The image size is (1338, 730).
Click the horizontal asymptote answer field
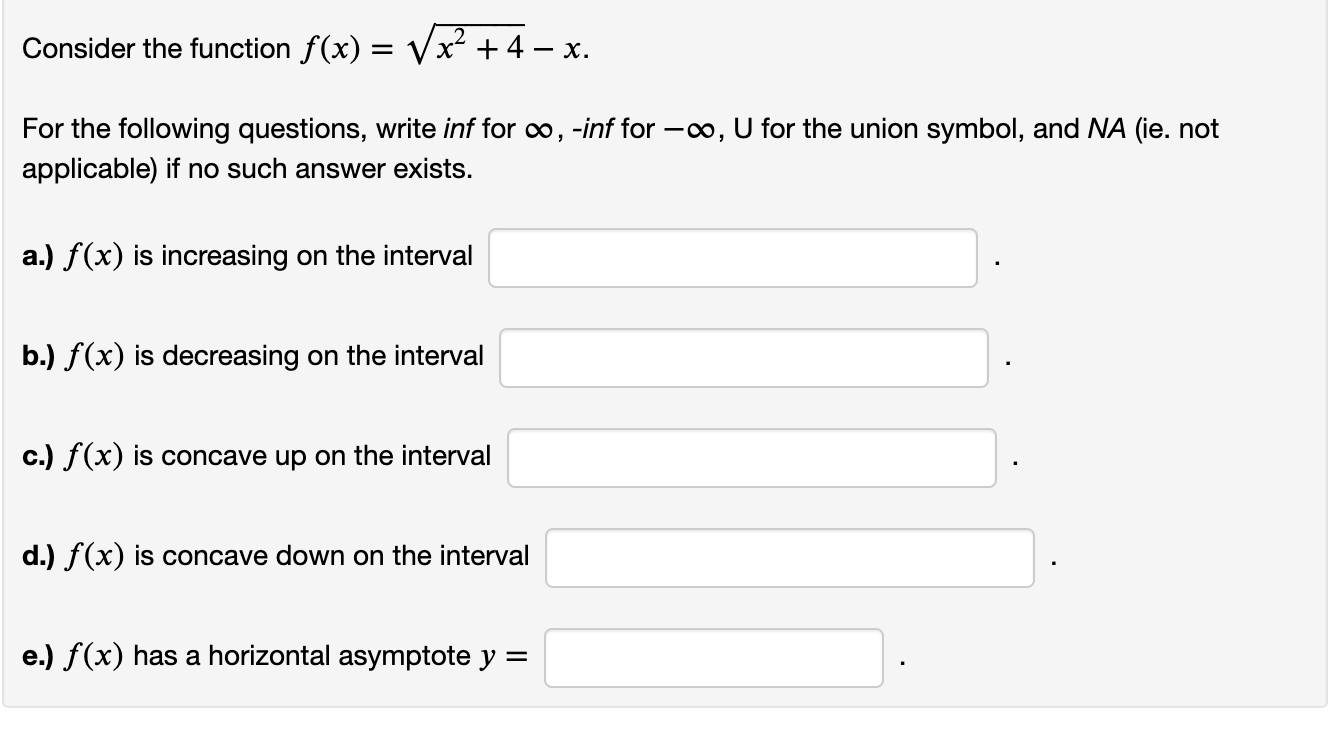click(x=714, y=658)
